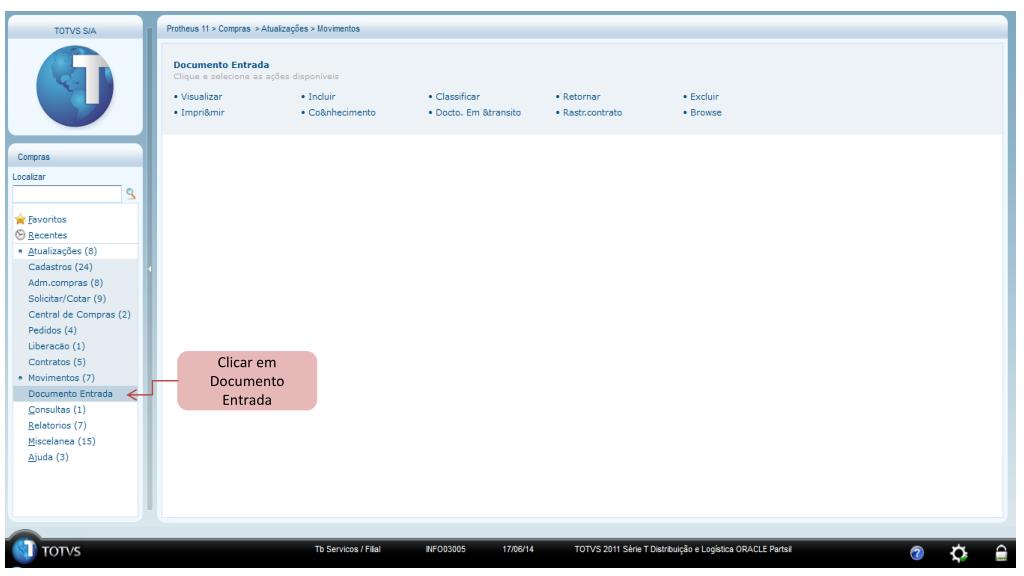Expand Contratos (5) menu group
The image size is (1024, 576).
57,362
